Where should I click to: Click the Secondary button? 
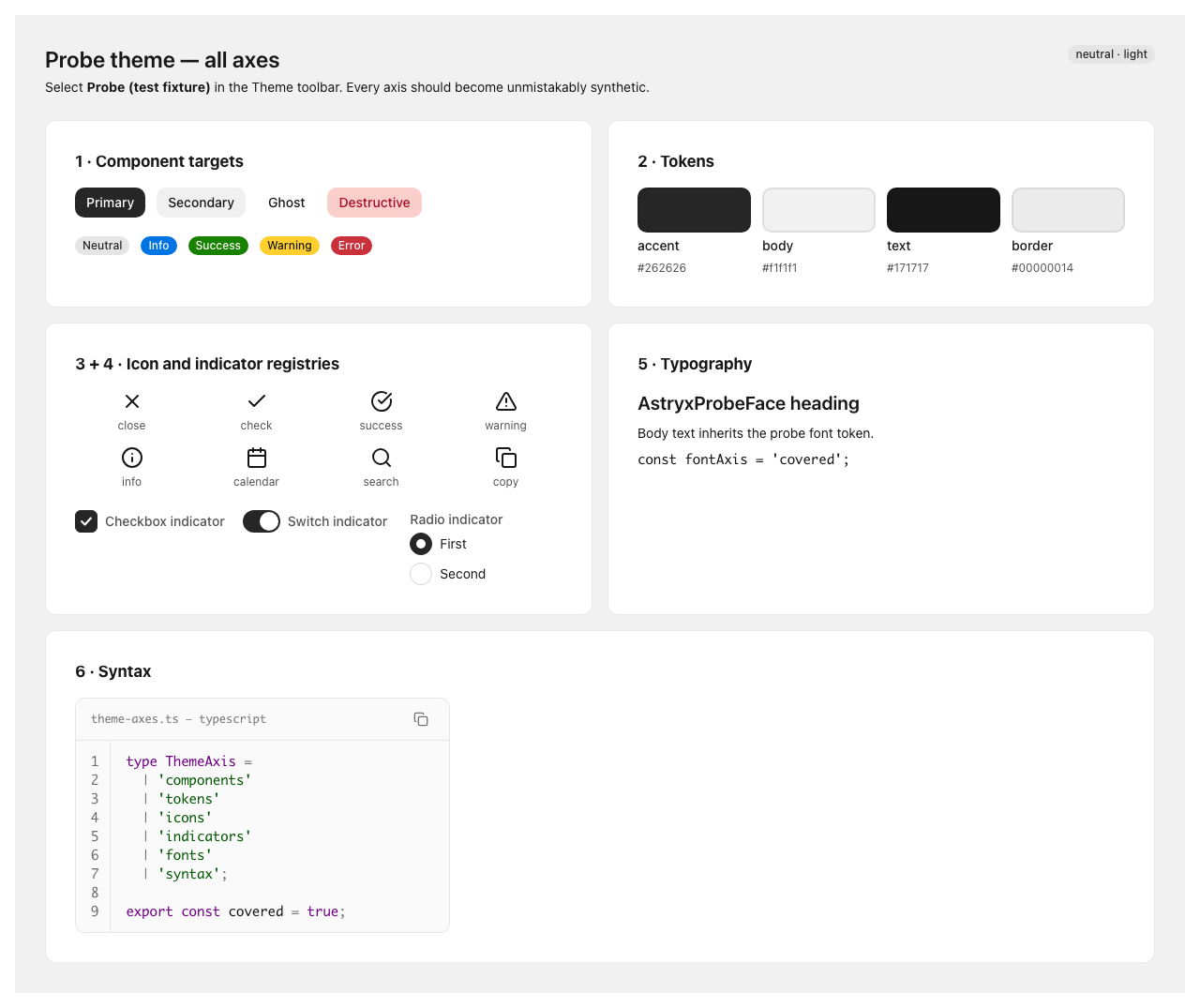click(x=202, y=203)
